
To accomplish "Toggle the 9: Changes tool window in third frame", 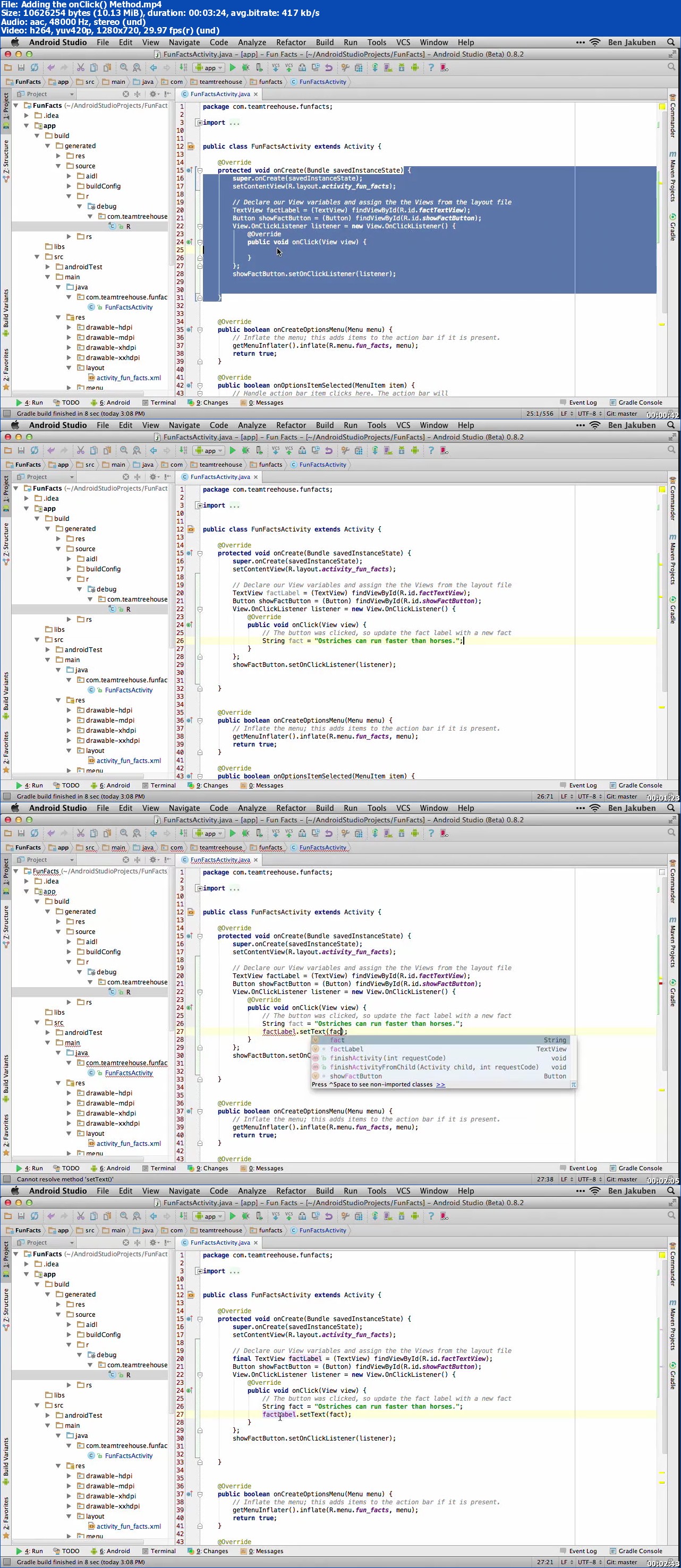I will (208, 1168).
